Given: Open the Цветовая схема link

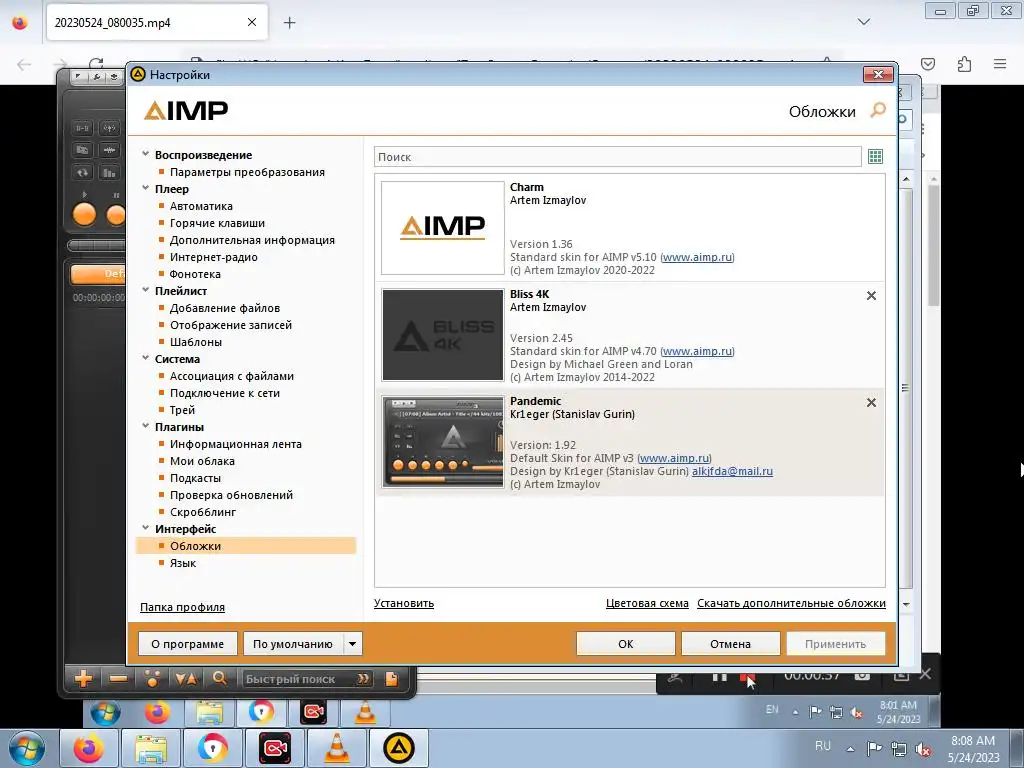Looking at the screenshot, I should pyautogui.click(x=647, y=603).
